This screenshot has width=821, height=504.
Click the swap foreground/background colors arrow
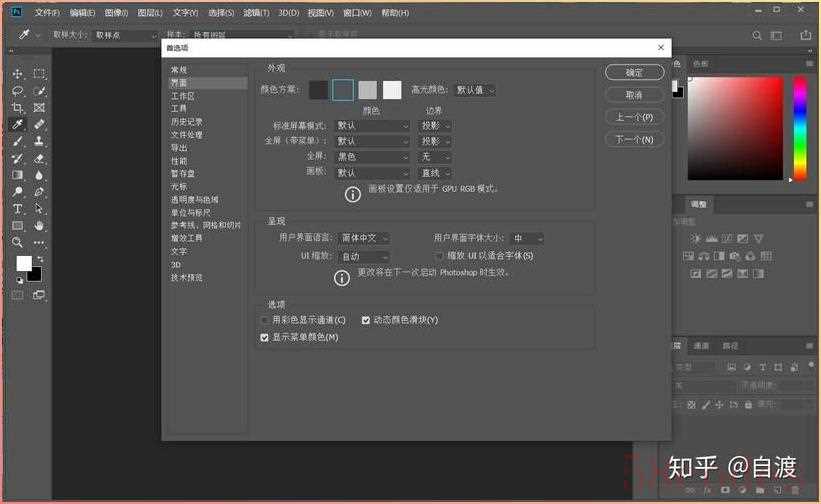[x=40, y=259]
